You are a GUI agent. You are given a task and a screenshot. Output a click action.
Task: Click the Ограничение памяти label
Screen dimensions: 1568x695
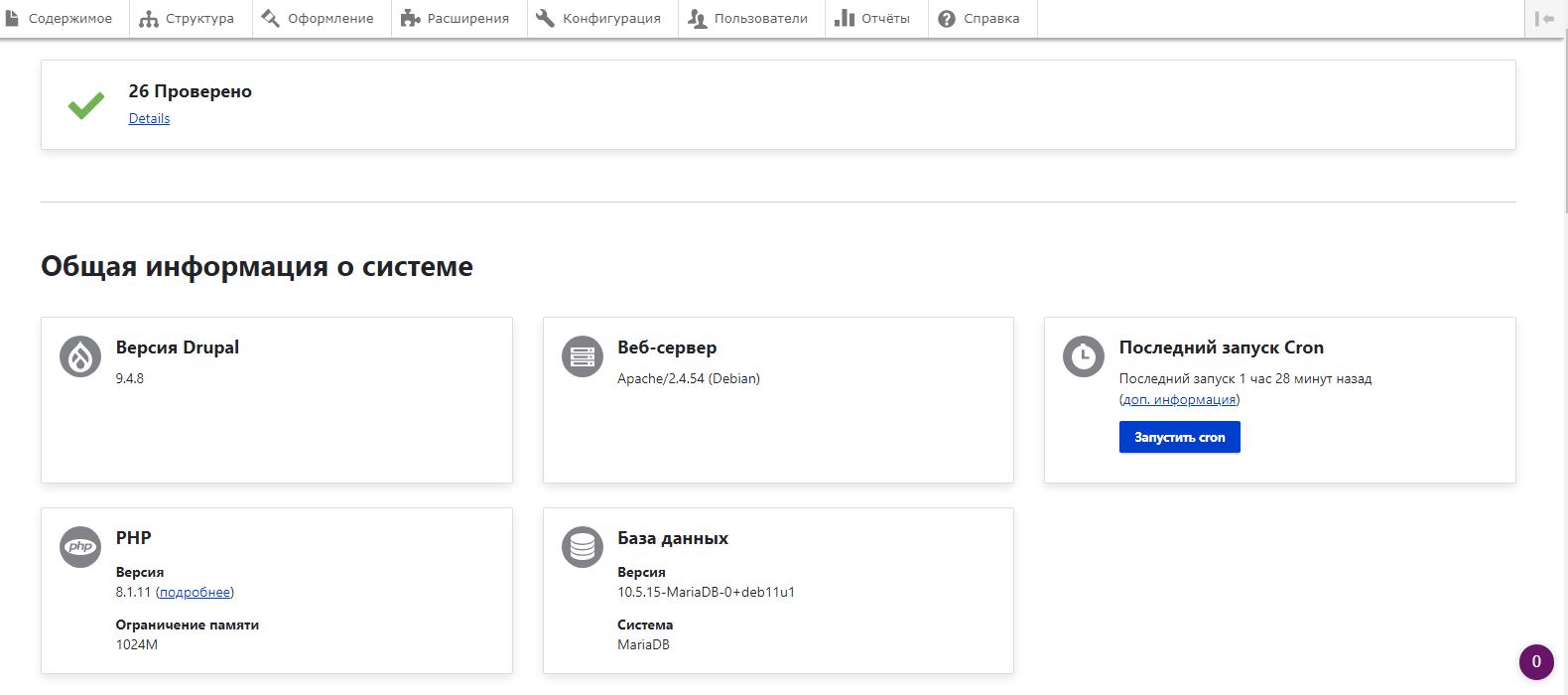point(188,625)
